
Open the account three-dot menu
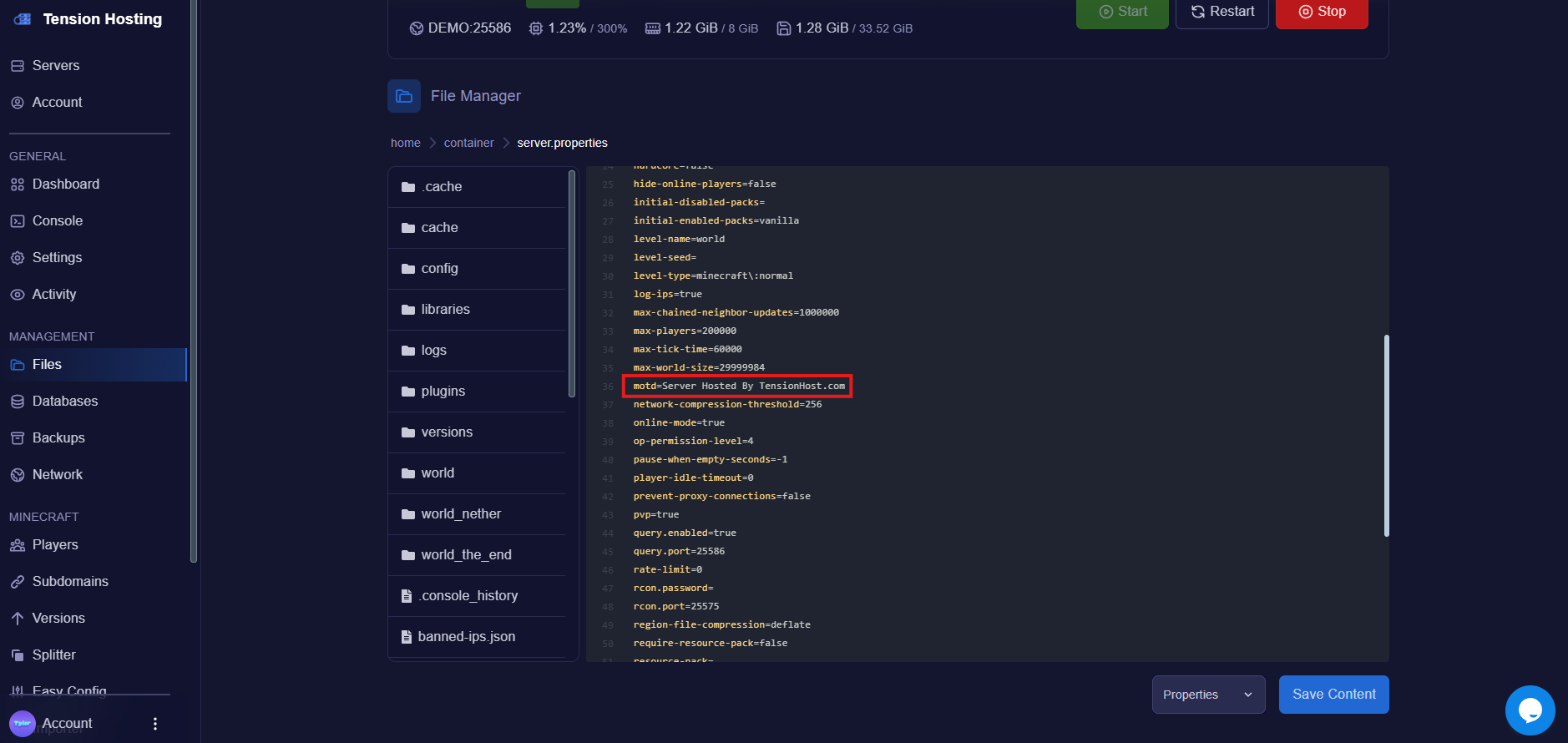point(154,724)
